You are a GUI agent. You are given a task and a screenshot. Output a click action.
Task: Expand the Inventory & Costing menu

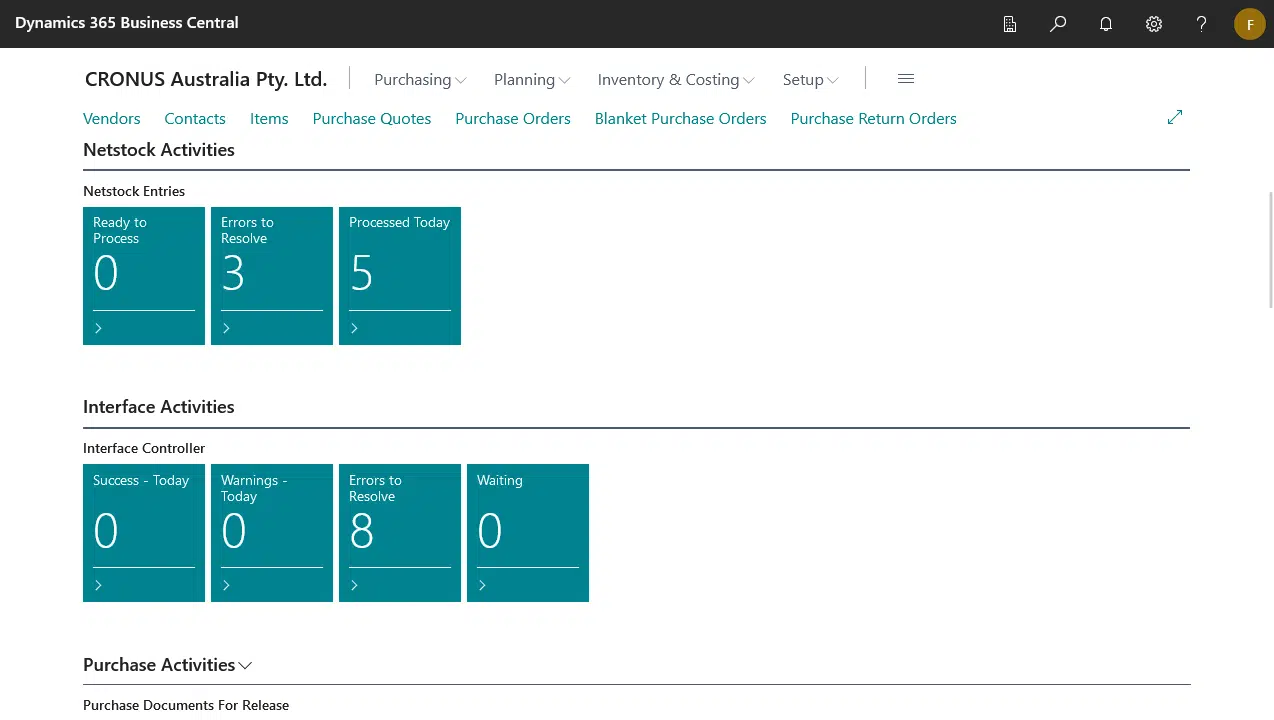coord(676,79)
